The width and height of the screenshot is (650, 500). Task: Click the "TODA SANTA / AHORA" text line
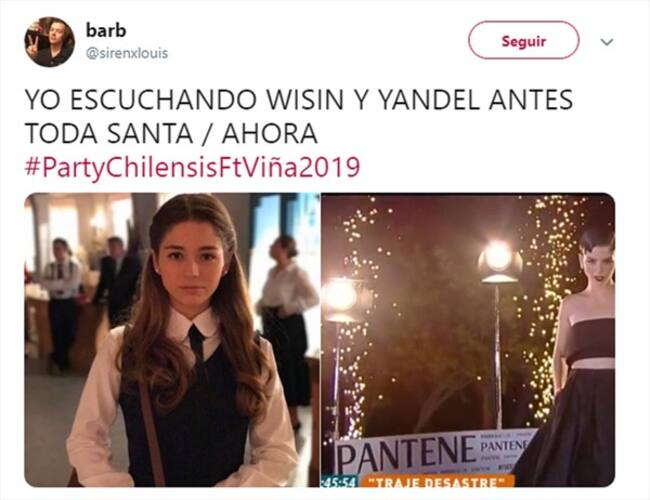coord(171,133)
